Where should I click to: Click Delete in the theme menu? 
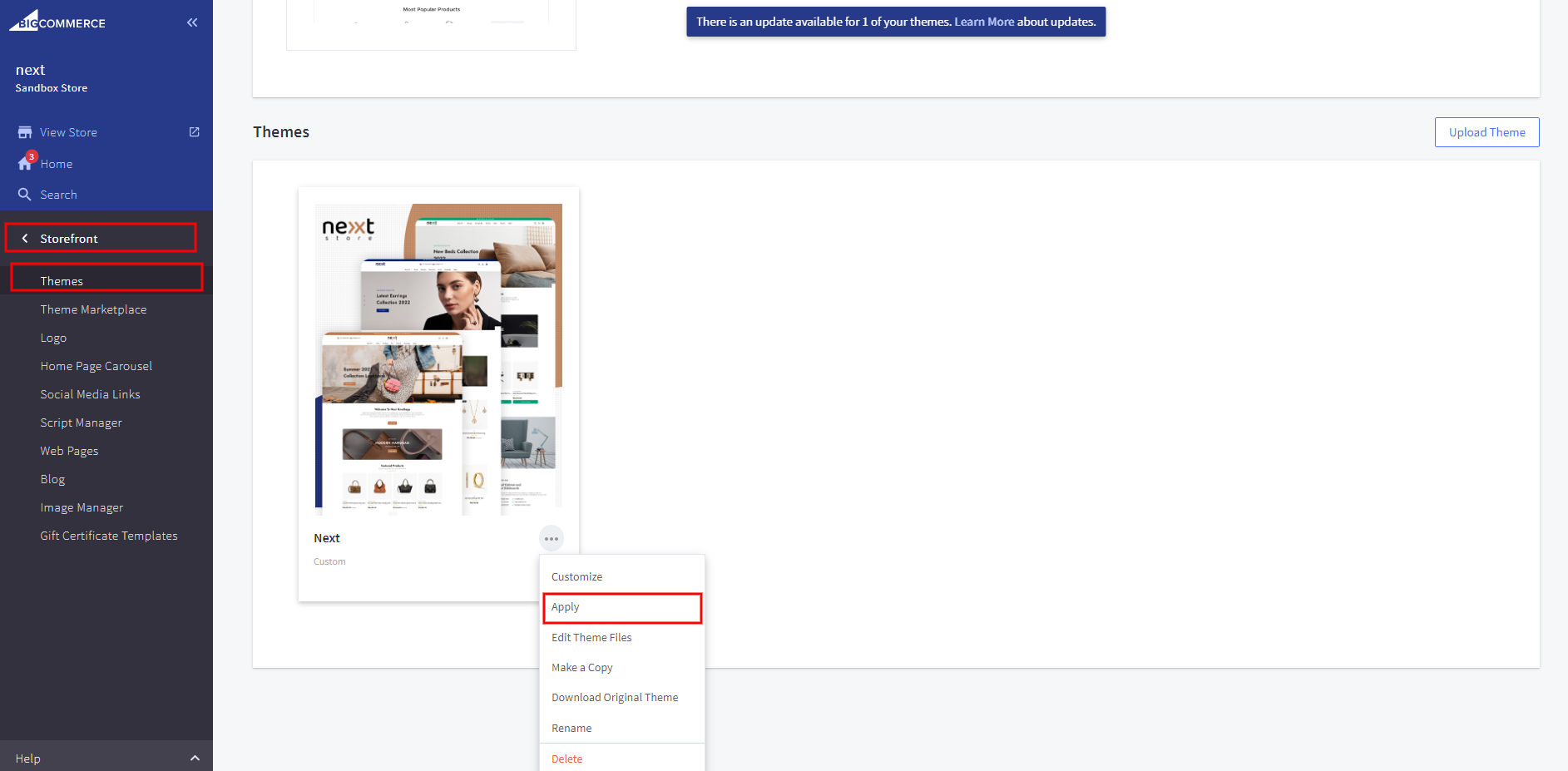pos(566,759)
